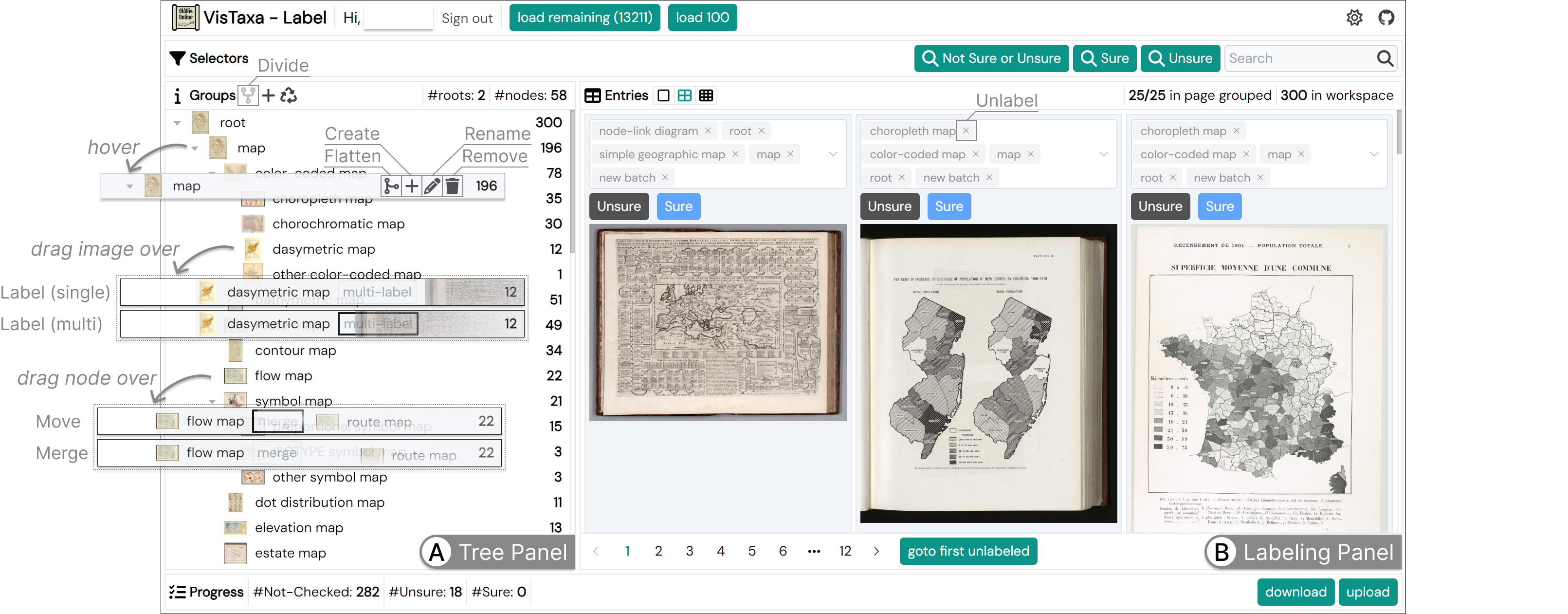The height and width of the screenshot is (614, 1568).
Task: Click goto first unlabeled button
Action: (968, 551)
